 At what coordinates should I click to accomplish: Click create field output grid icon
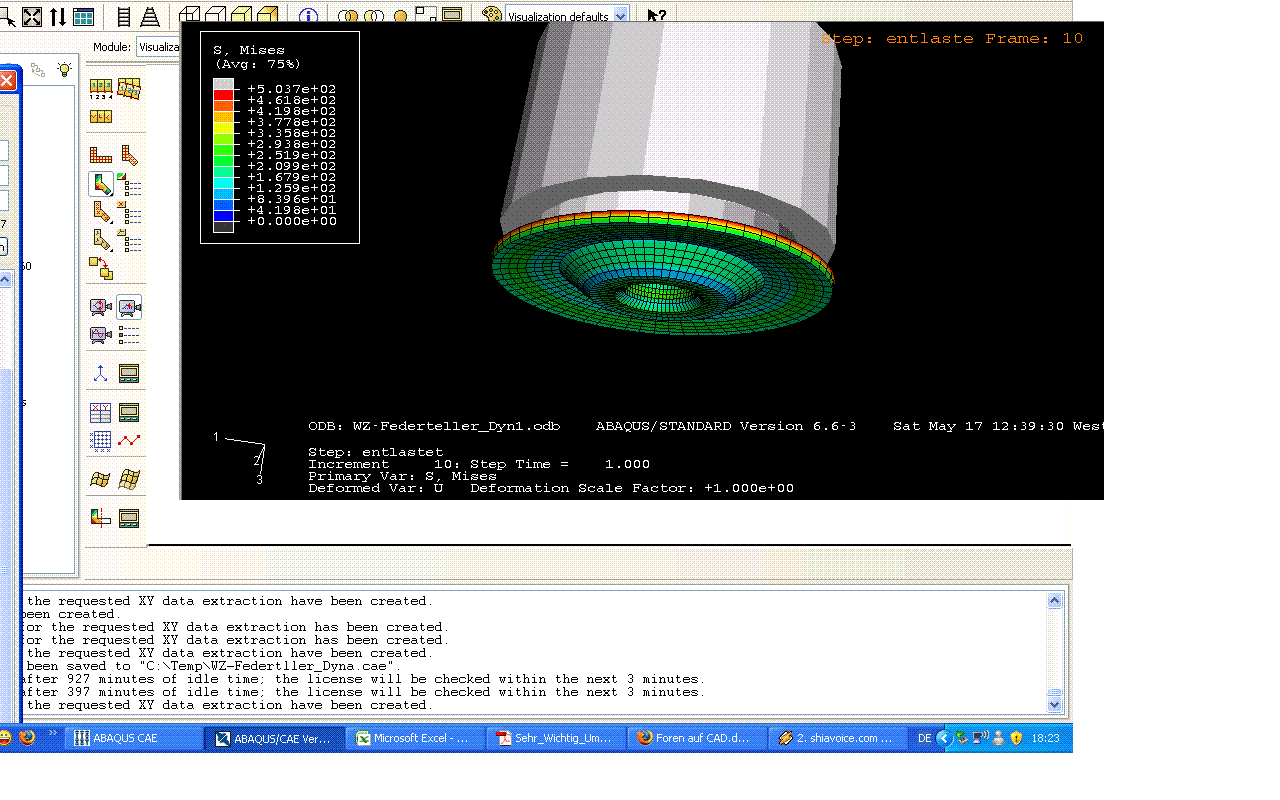point(101,440)
